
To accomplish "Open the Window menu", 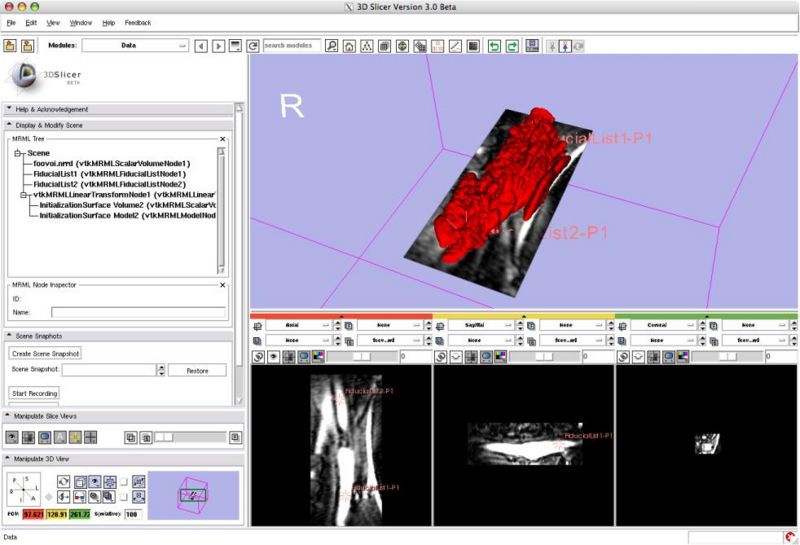I will tap(81, 23).
